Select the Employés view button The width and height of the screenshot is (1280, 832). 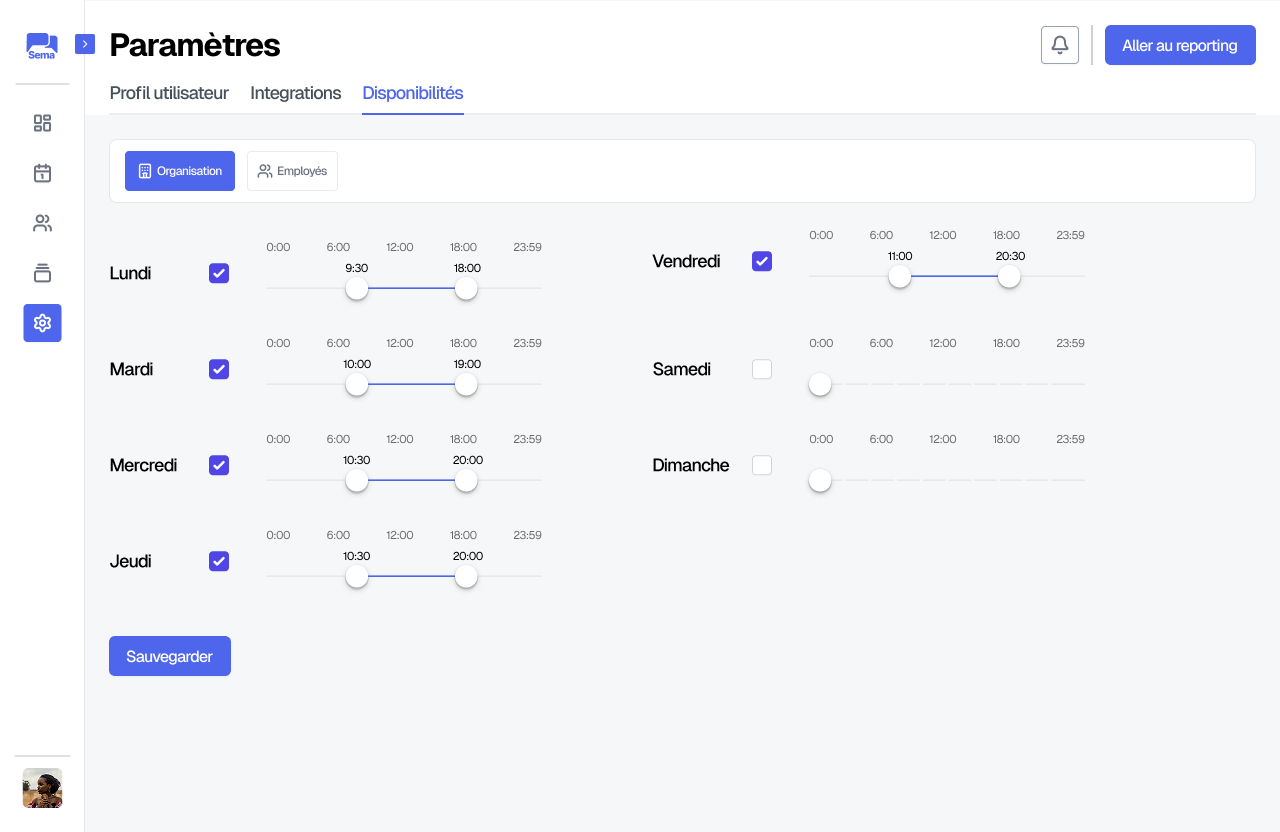[x=292, y=171]
